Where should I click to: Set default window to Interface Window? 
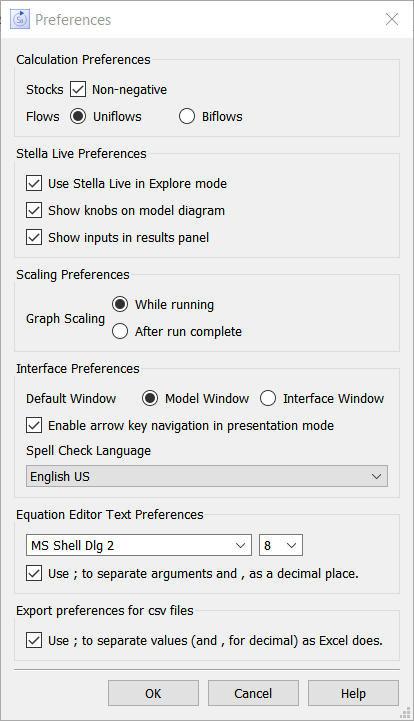coord(268,398)
